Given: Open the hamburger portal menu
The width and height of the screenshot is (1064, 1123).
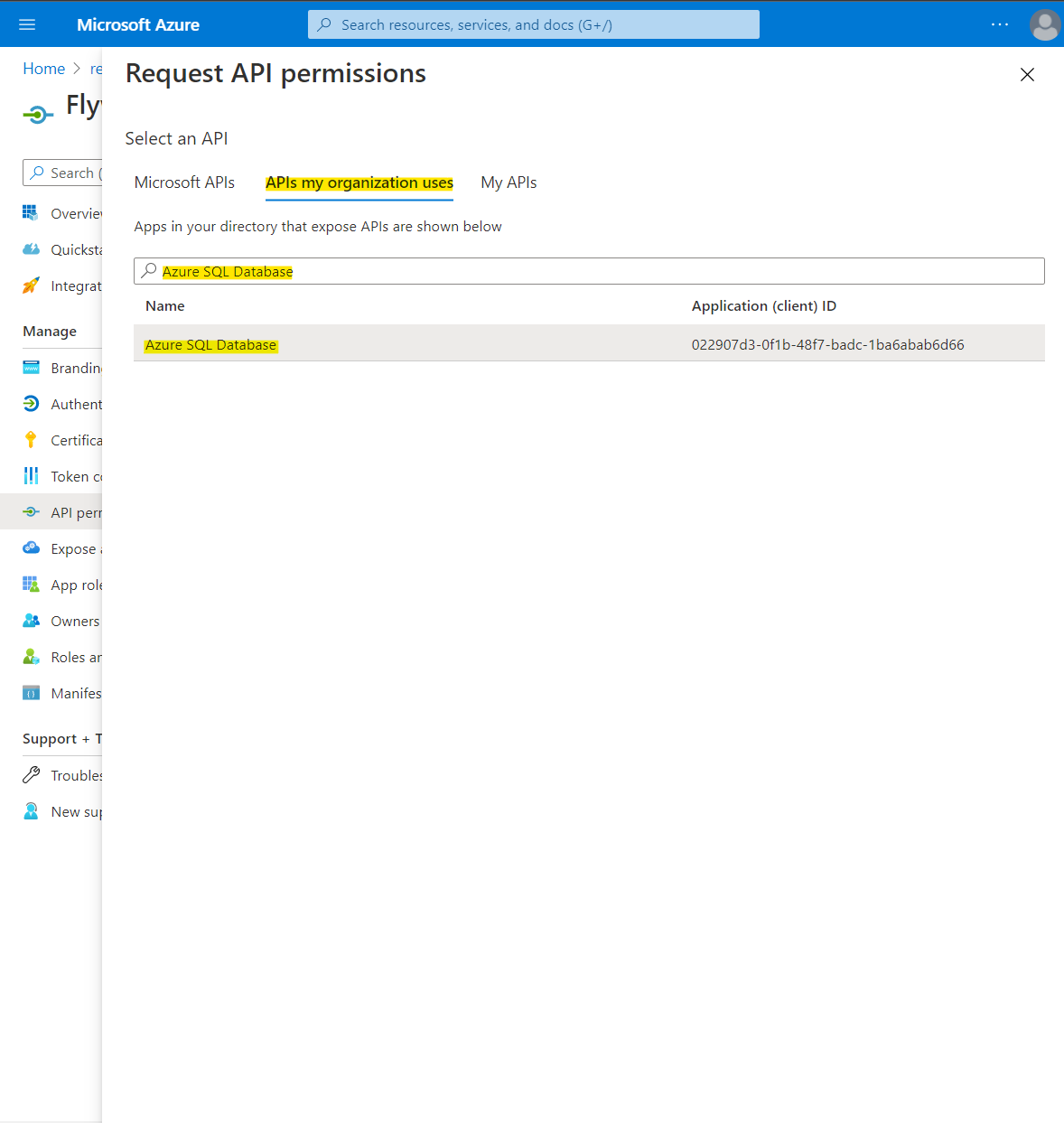Looking at the screenshot, I should (27, 24).
